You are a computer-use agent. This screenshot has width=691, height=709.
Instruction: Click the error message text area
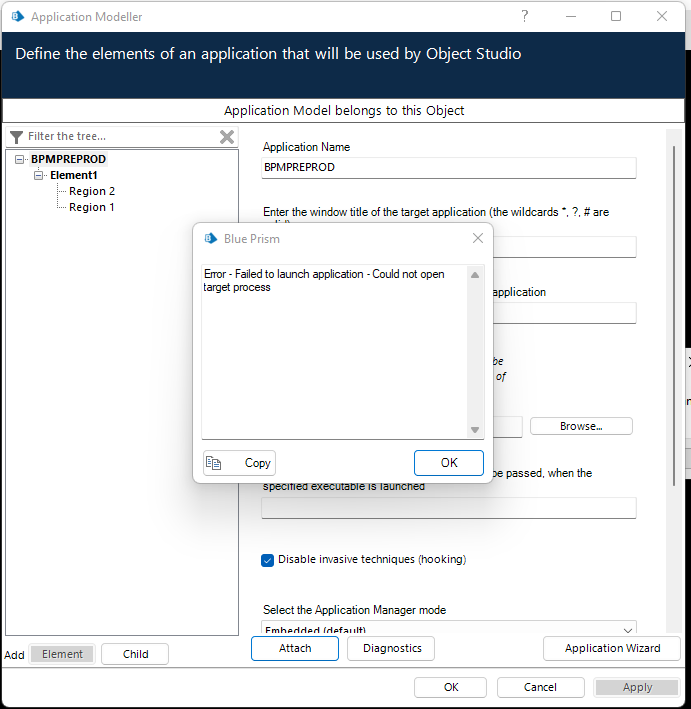335,351
